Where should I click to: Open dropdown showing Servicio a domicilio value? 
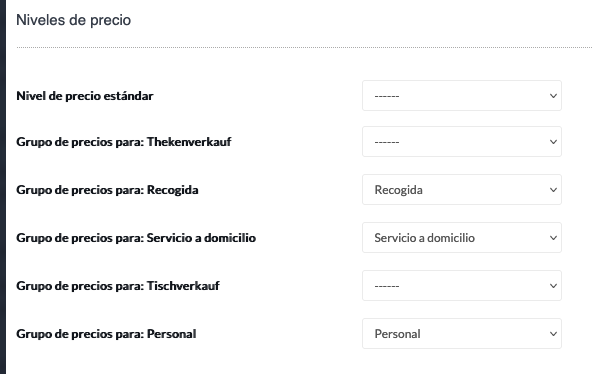[462, 237]
